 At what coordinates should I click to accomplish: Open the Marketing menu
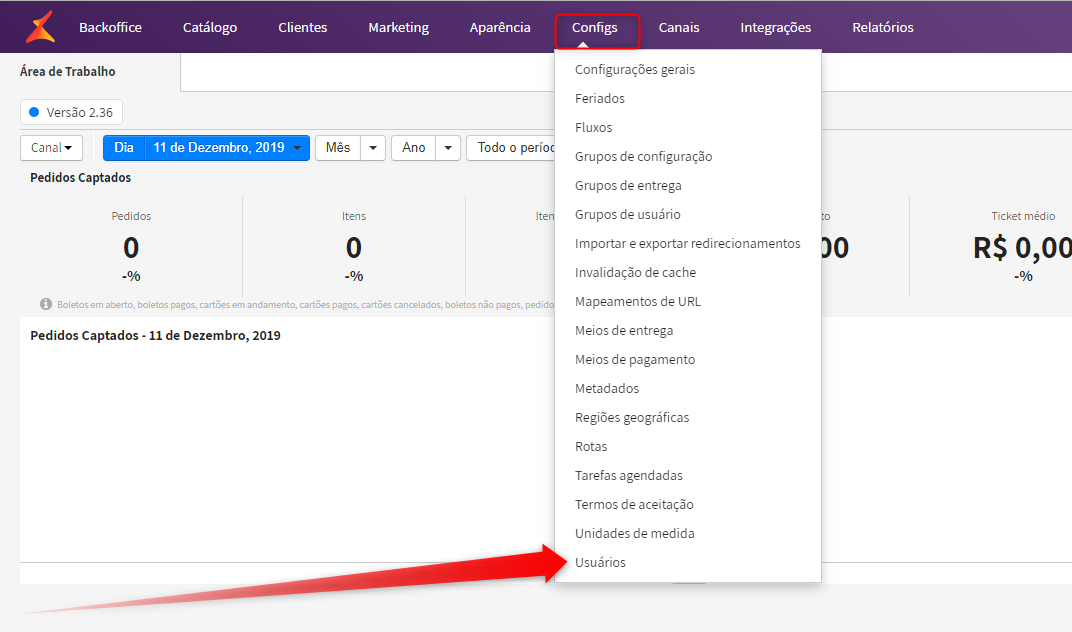tap(399, 27)
